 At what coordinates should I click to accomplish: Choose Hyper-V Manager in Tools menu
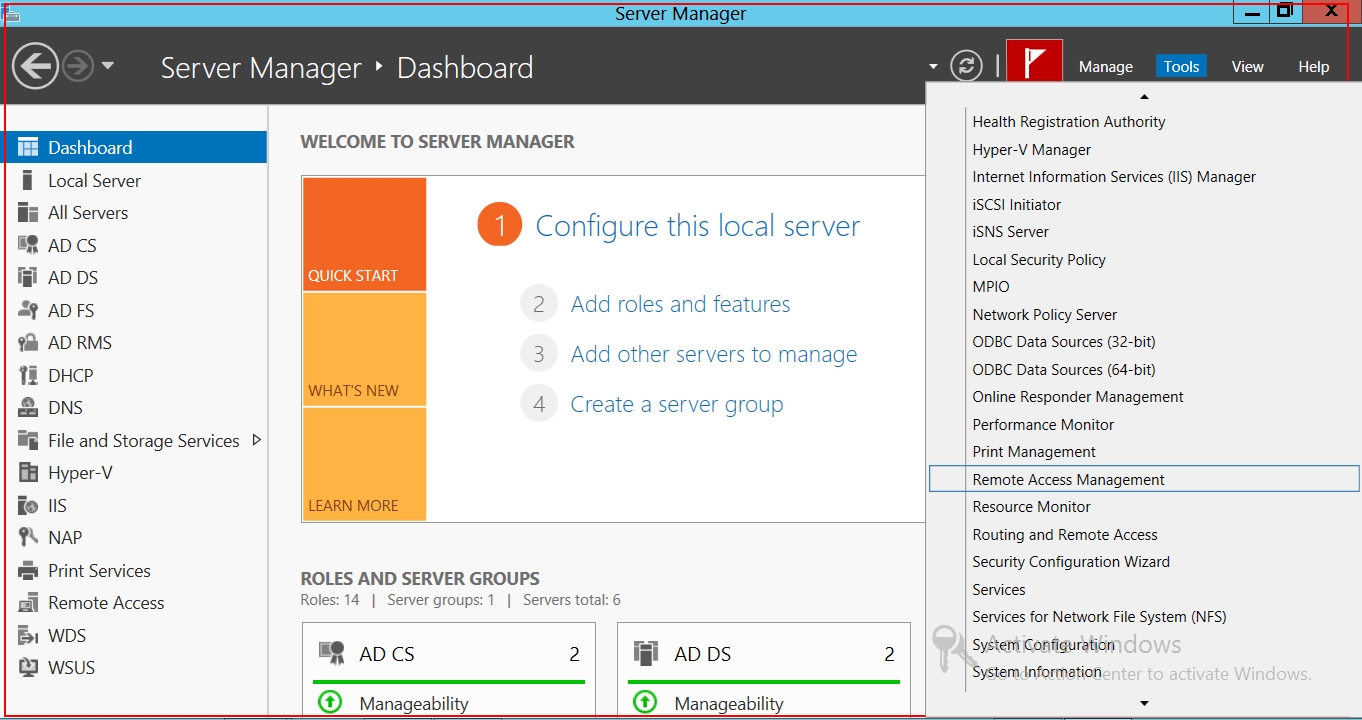(1031, 150)
